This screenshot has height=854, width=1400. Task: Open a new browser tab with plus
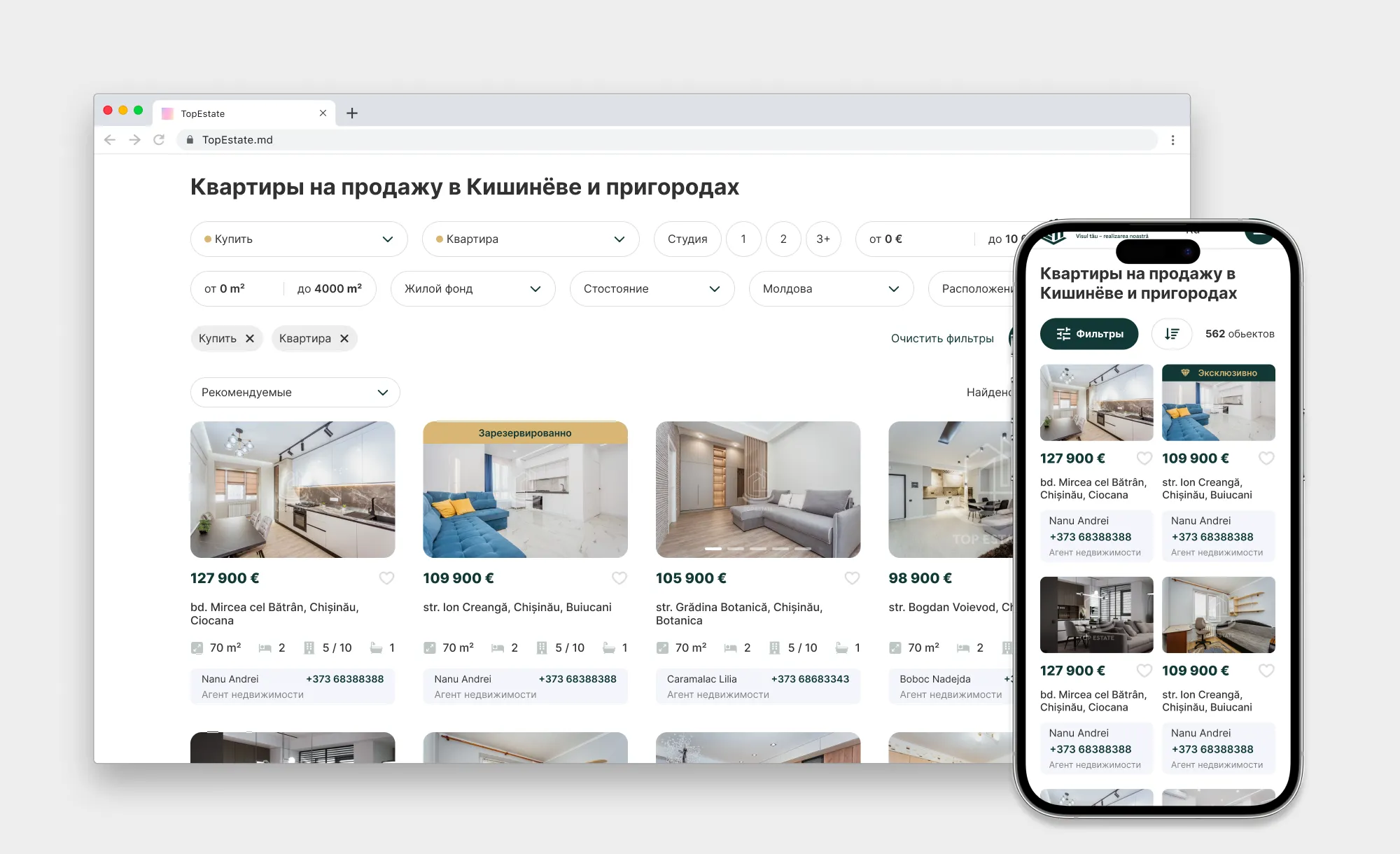352,113
